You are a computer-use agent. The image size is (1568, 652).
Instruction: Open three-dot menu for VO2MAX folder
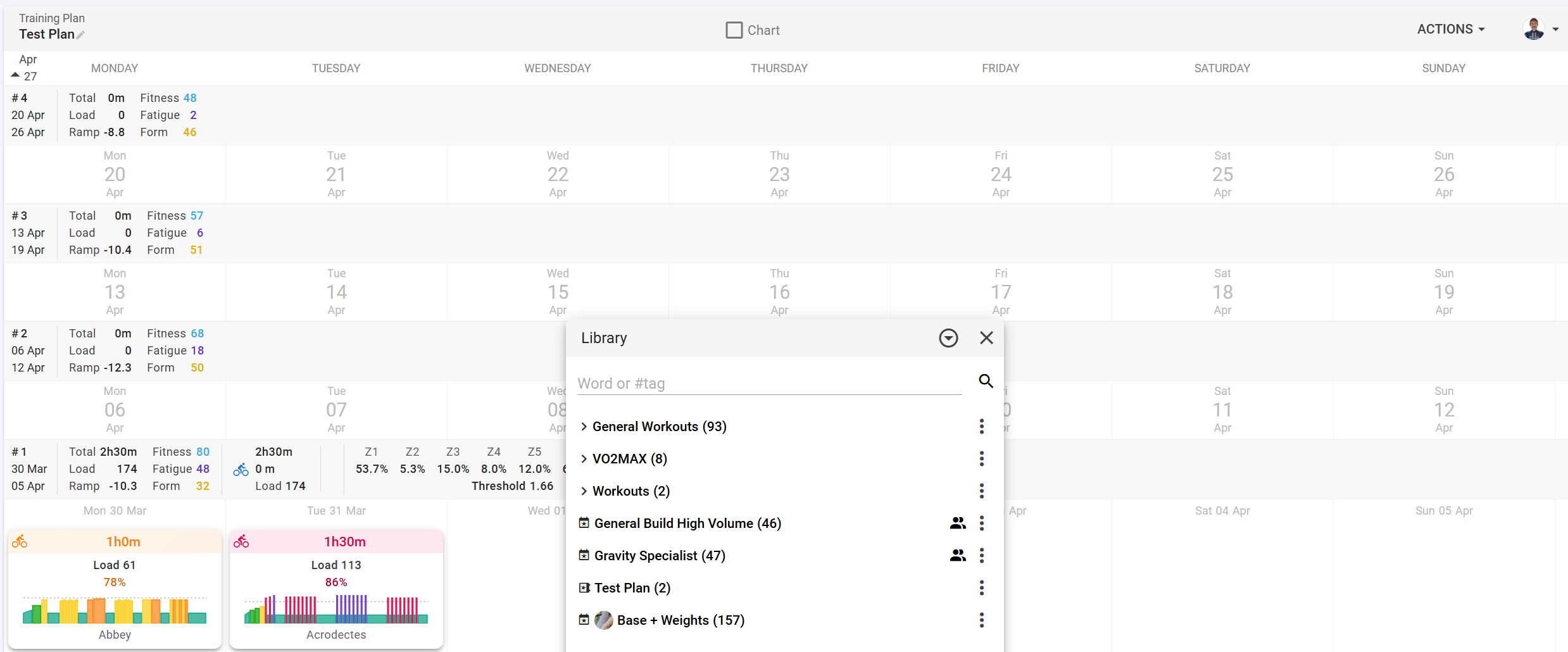point(981,459)
